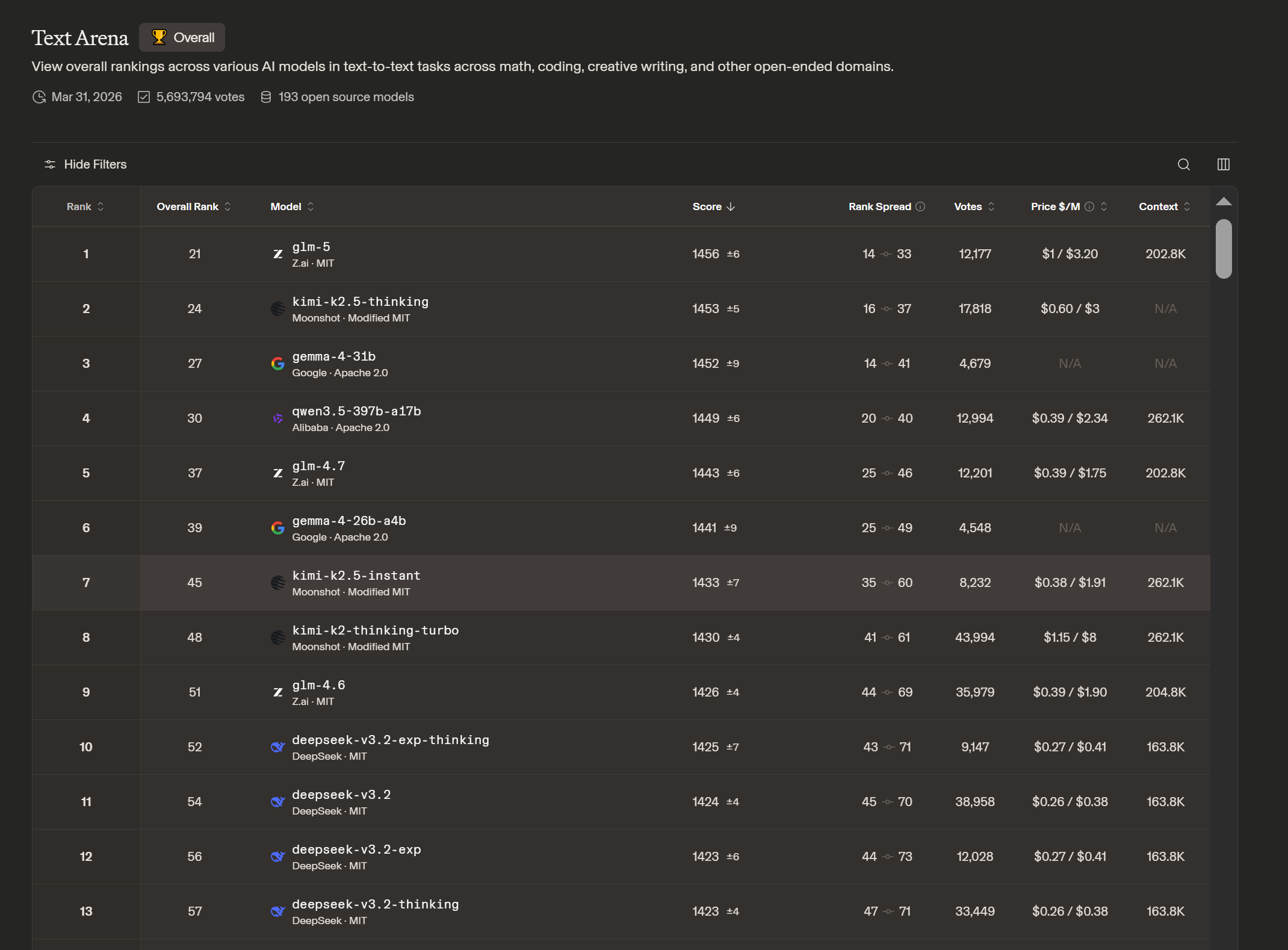1288x950 pixels.
Task: Open the Overall category selector
Action: (x=182, y=37)
